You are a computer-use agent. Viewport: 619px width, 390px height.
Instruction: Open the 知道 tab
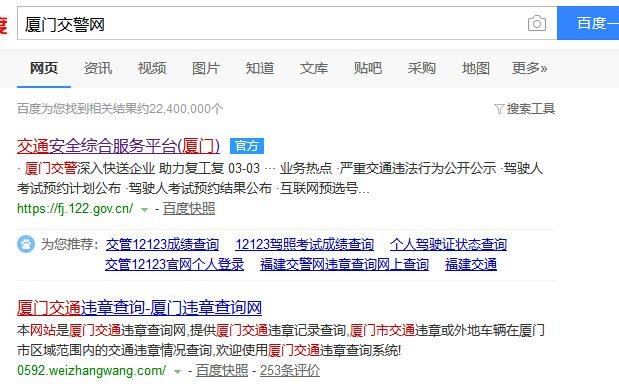click(x=260, y=68)
